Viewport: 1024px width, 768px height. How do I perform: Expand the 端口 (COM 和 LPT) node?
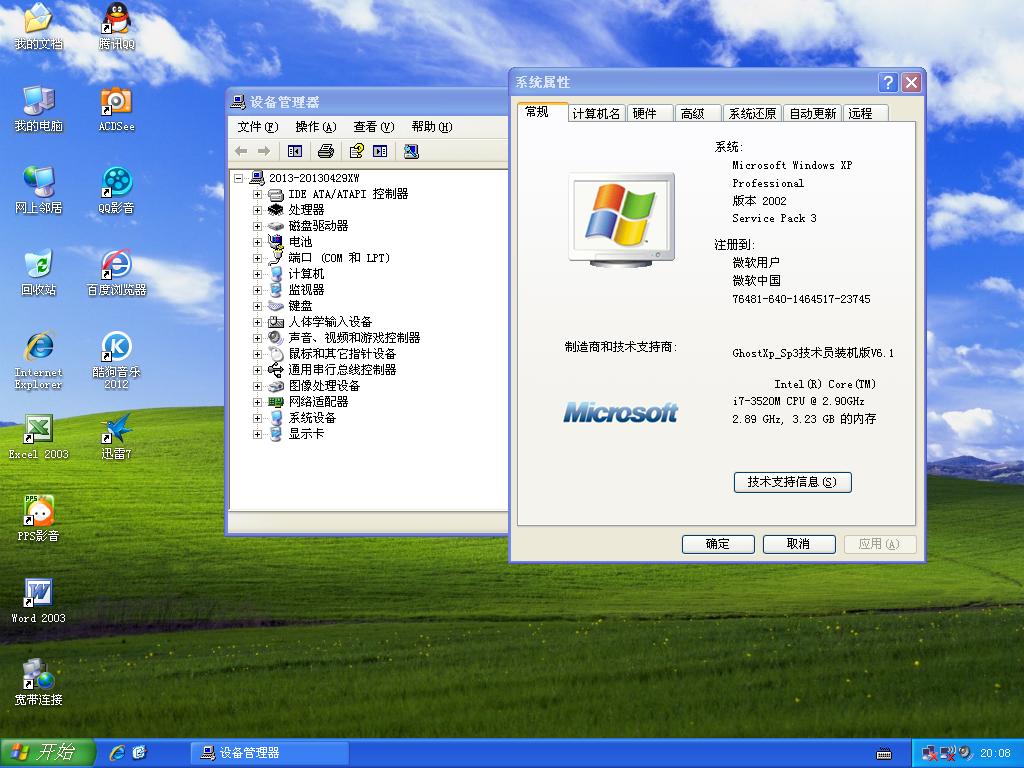(x=257, y=258)
